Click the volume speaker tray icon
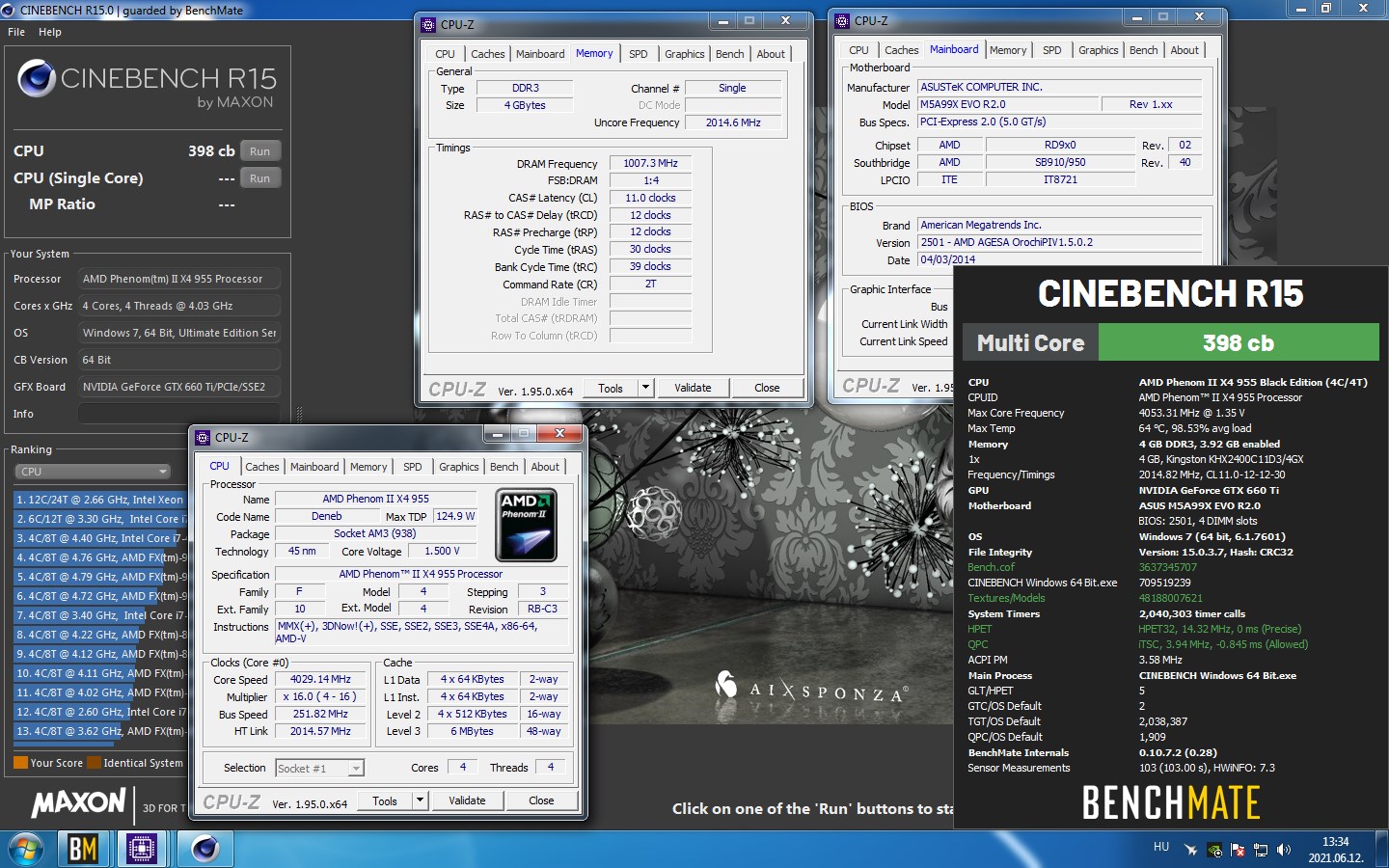 [x=1283, y=850]
